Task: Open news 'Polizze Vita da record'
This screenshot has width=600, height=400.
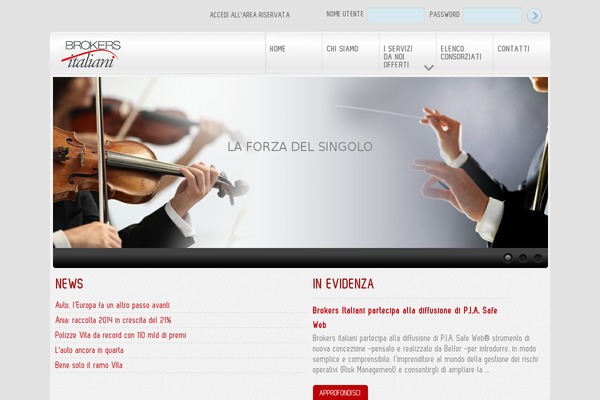Action: click(x=120, y=335)
